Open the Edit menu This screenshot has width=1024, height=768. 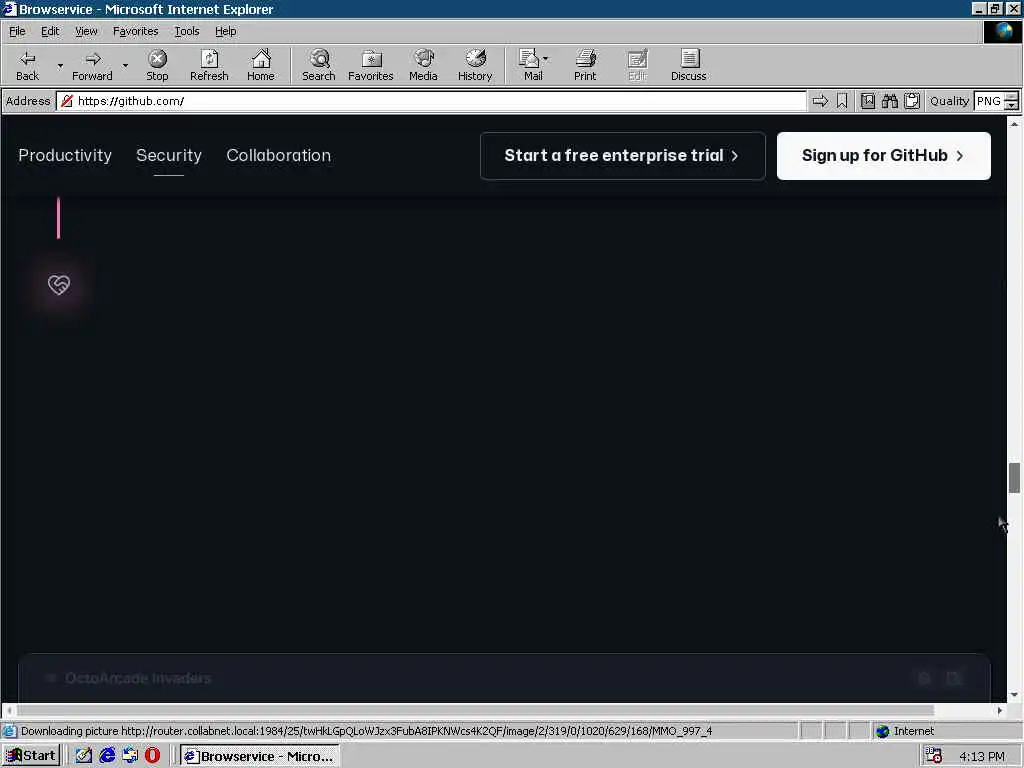[x=50, y=31]
